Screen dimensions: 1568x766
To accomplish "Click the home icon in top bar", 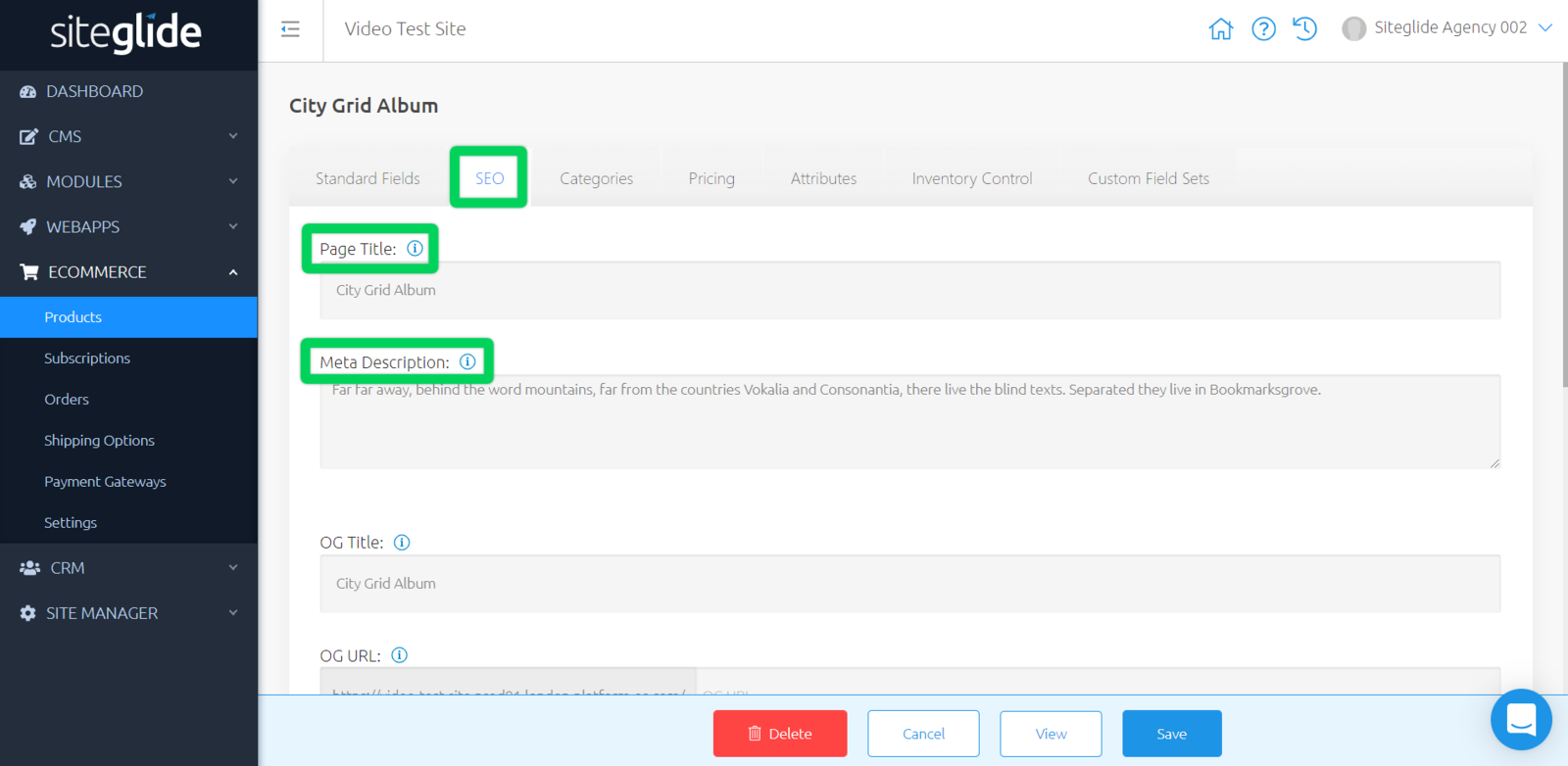I will click(1220, 29).
